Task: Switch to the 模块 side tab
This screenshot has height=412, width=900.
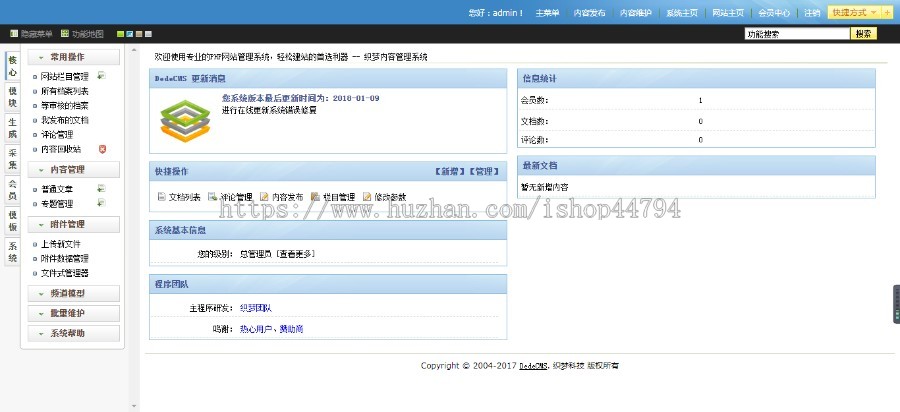Action: [13, 97]
